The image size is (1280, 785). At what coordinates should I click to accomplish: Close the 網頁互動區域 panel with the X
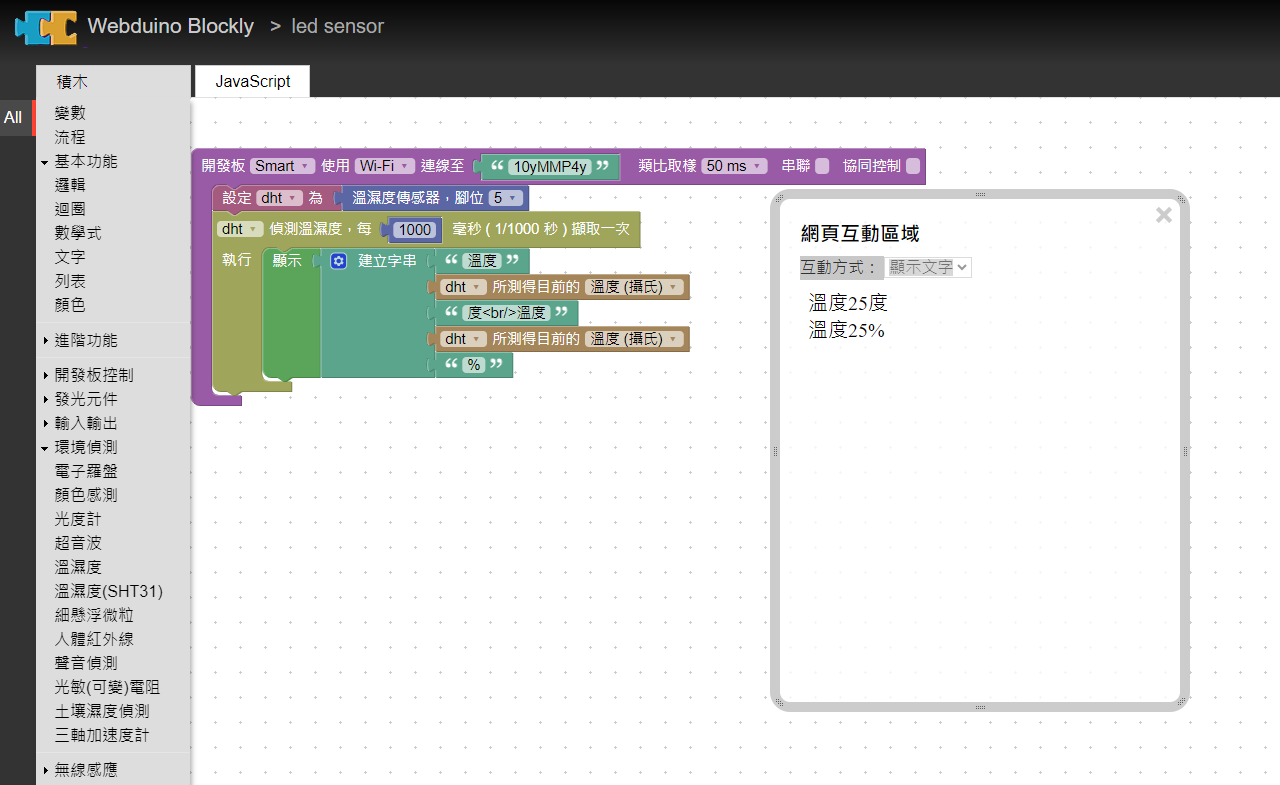pos(1163,215)
